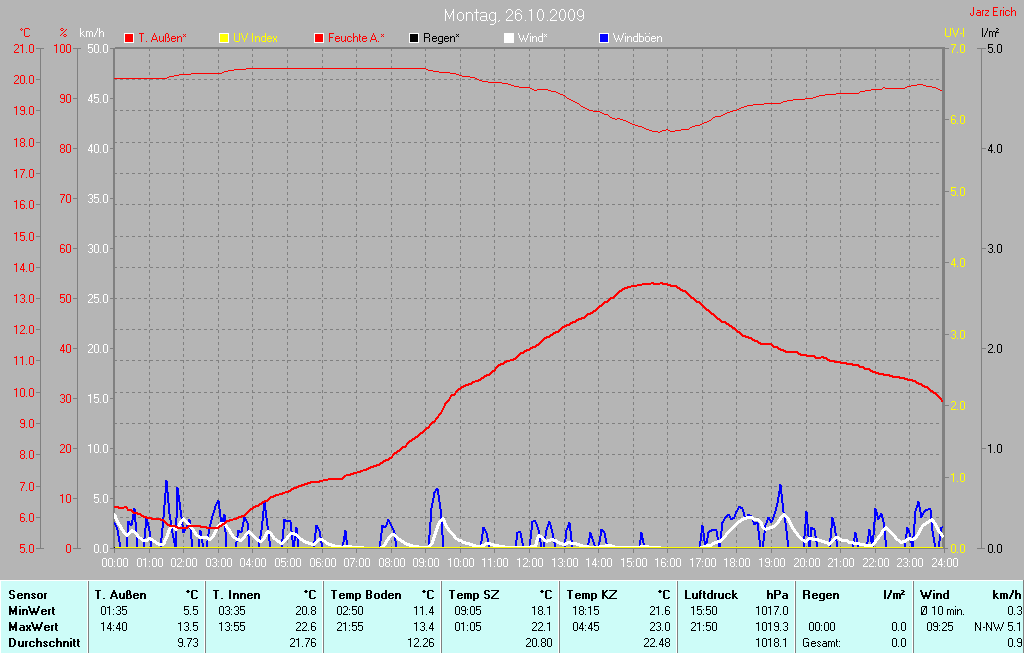Screen dimensions: 1024x653
Task: Click the yellow UV Index legend swatch
Action: (224, 38)
